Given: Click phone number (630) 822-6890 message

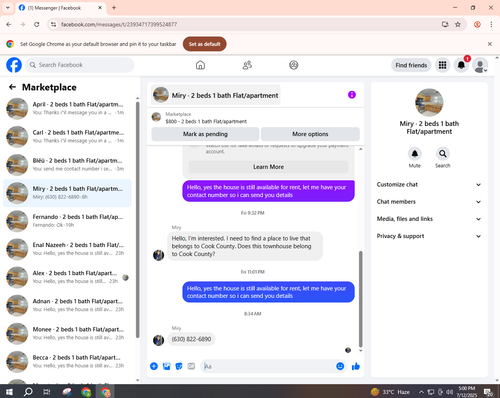Looking at the screenshot, I should pos(191,339).
